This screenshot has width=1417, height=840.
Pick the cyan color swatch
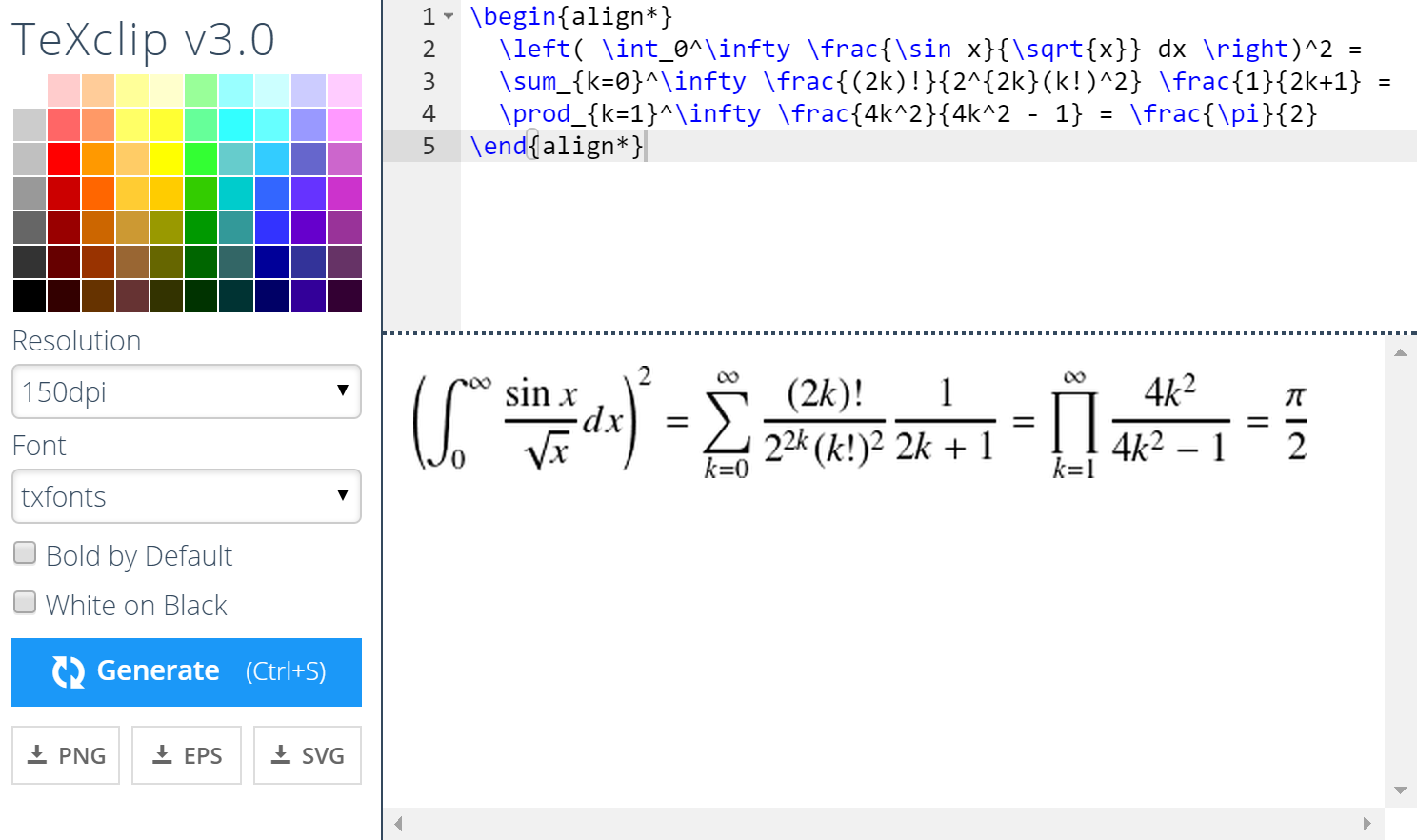[235, 125]
